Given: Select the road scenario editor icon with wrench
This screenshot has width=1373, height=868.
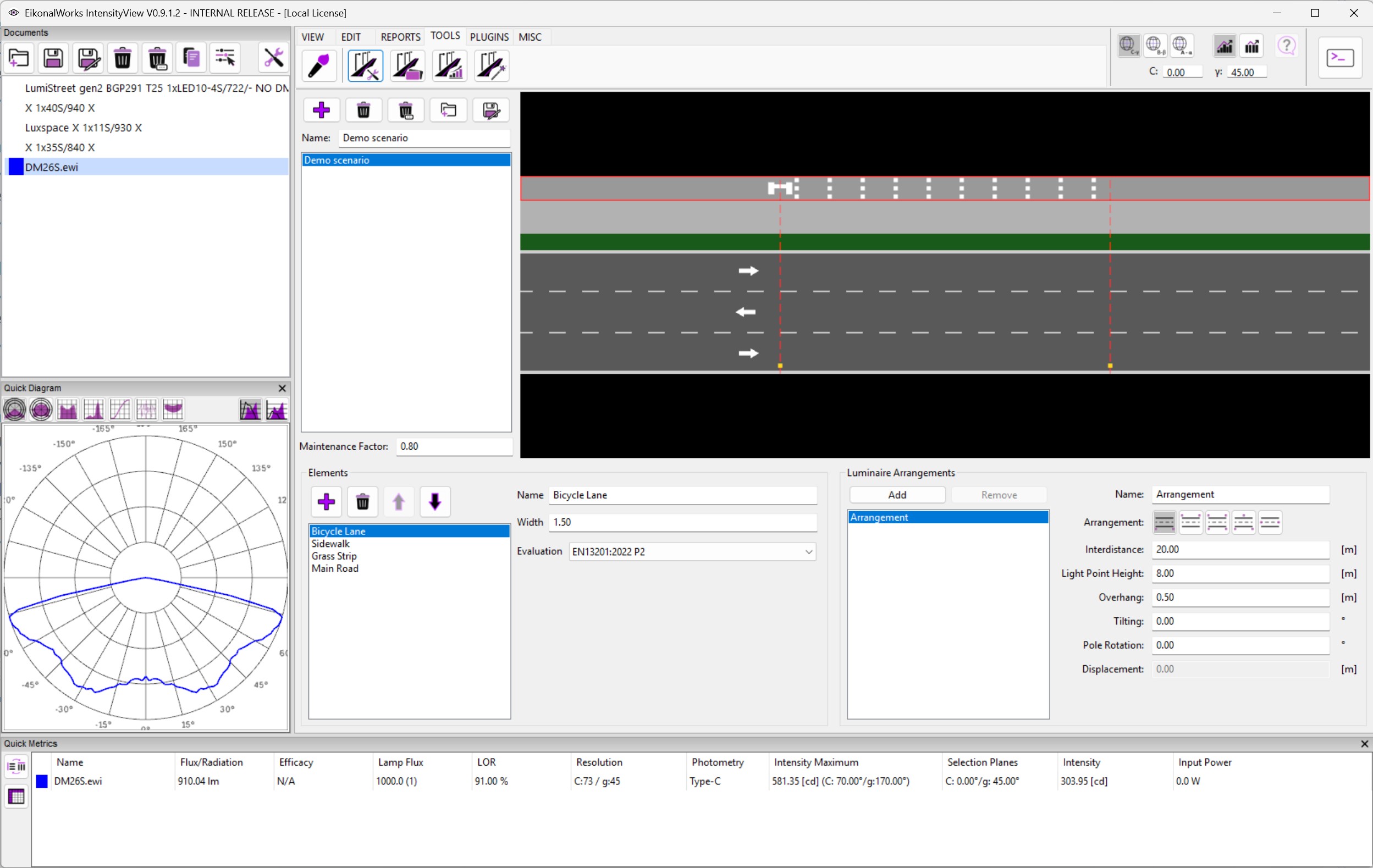Looking at the screenshot, I should coord(365,66).
